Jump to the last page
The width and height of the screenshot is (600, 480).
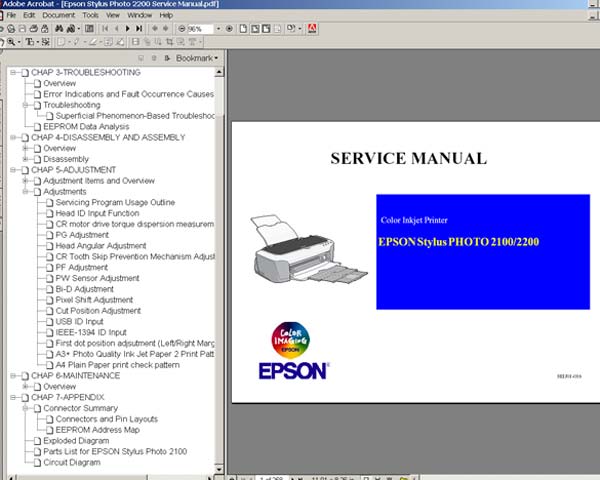[x=139, y=29]
